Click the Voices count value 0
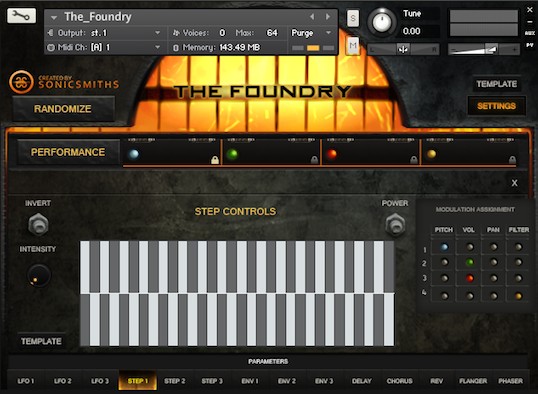This screenshot has height=394, width=538. coord(222,33)
